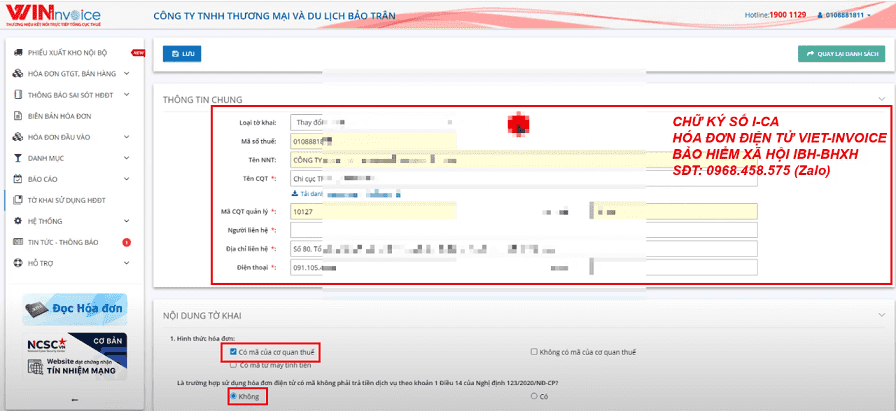Select the Có radio button

[x=534, y=396]
